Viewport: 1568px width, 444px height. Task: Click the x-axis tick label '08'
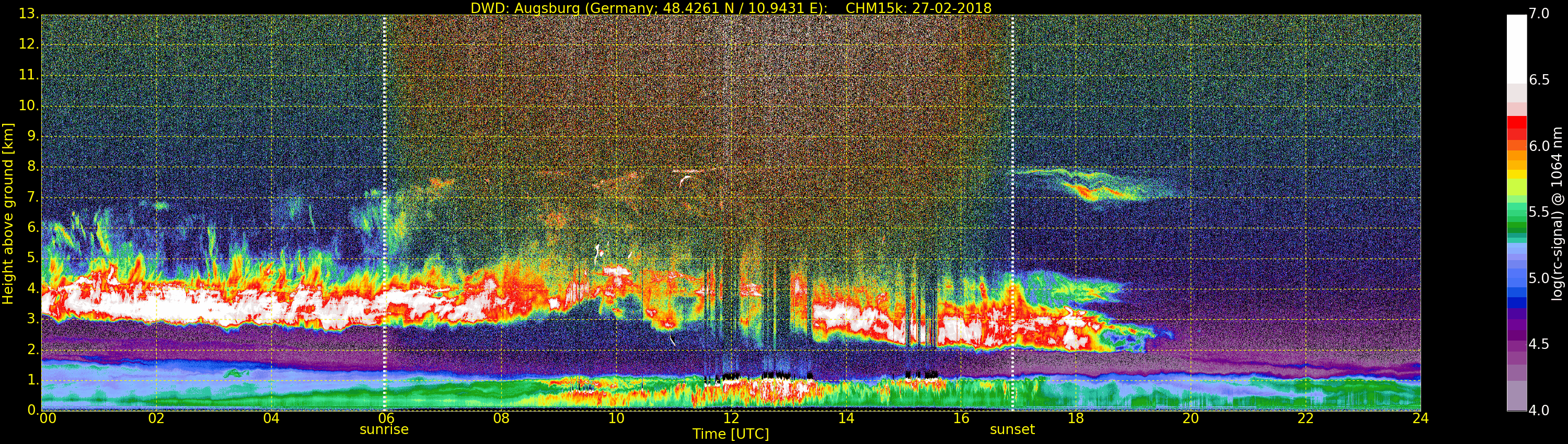point(501,418)
